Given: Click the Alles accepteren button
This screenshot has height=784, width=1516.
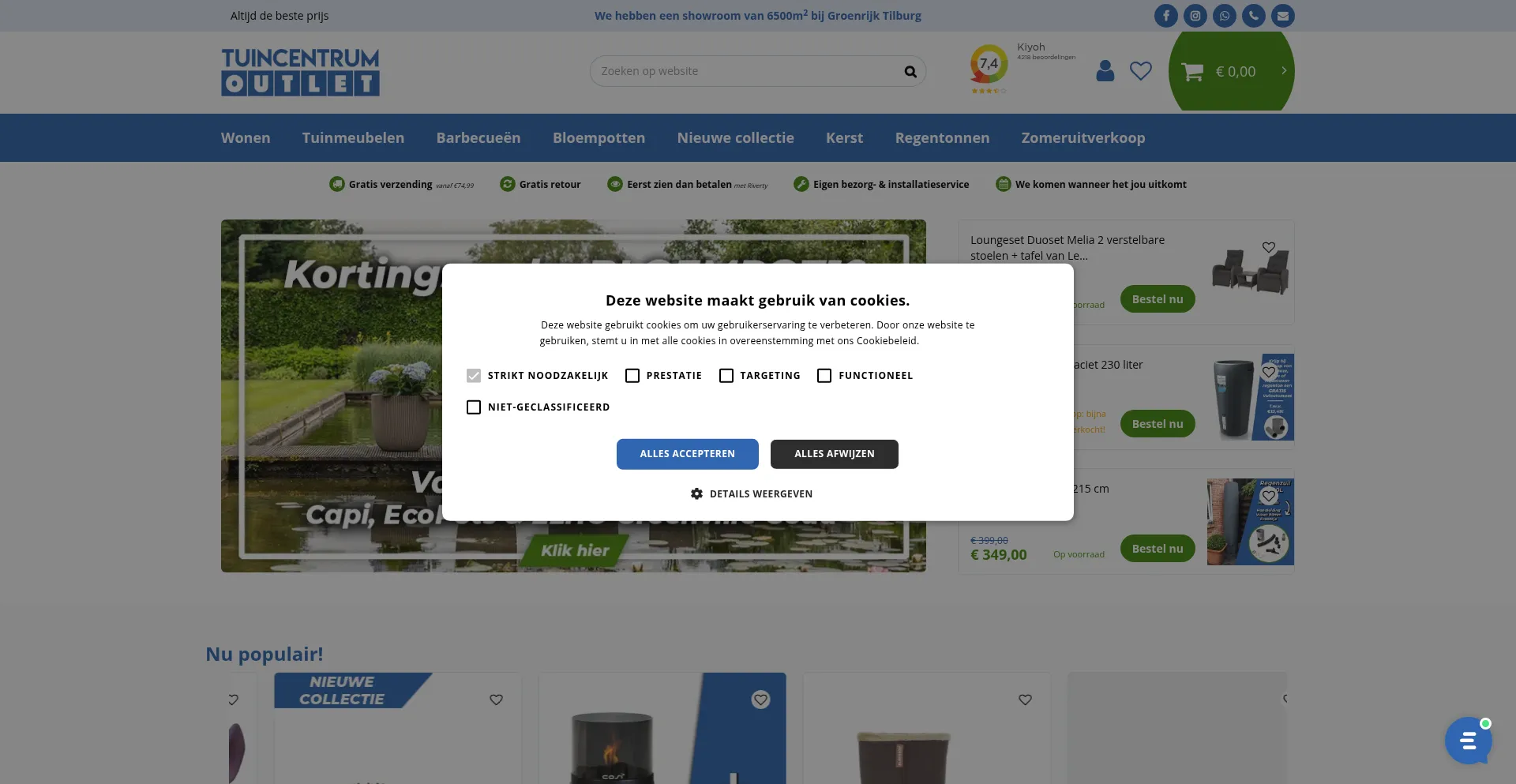Looking at the screenshot, I should (x=687, y=454).
